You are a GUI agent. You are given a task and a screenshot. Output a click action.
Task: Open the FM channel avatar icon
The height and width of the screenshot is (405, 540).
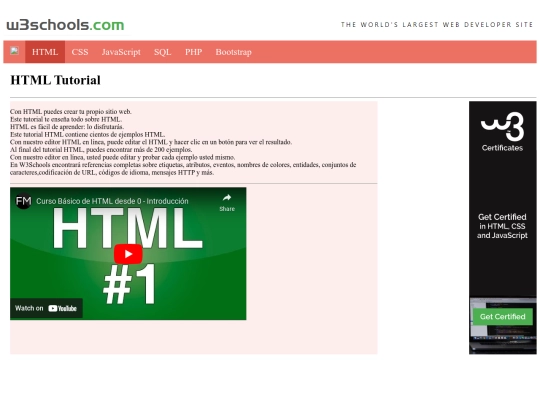click(x=23, y=201)
